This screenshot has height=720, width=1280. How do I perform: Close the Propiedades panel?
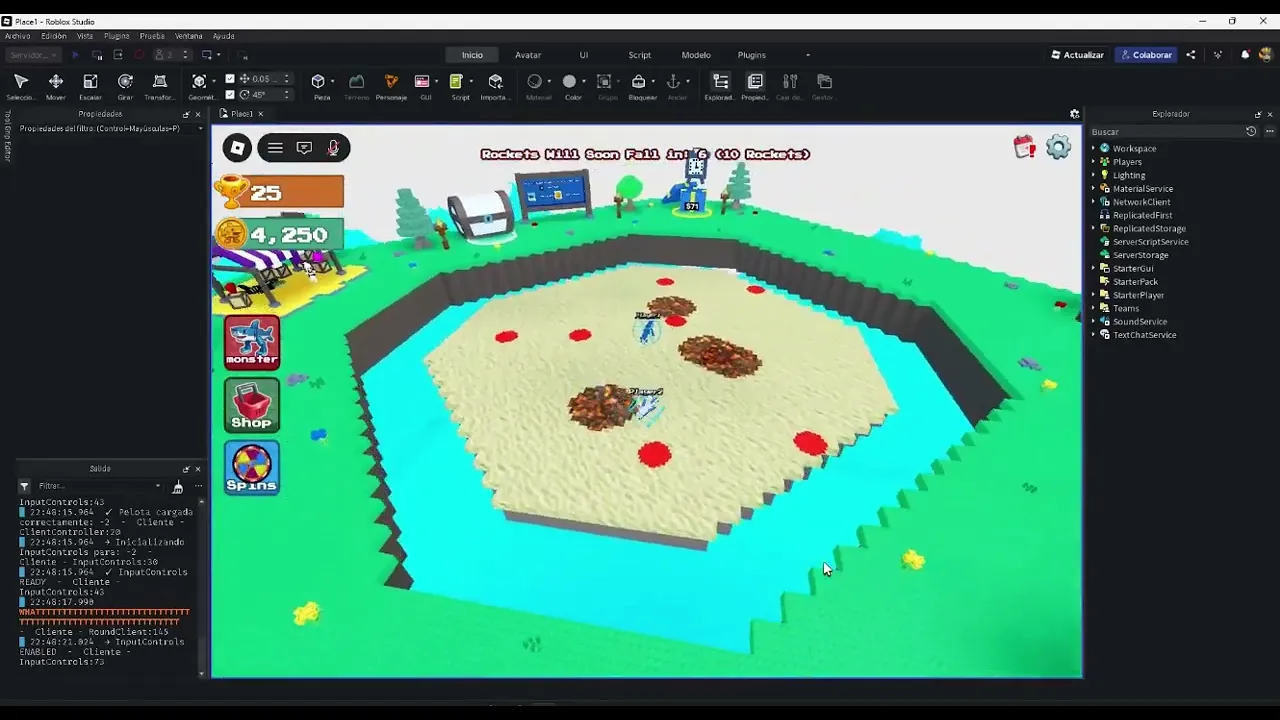point(197,114)
